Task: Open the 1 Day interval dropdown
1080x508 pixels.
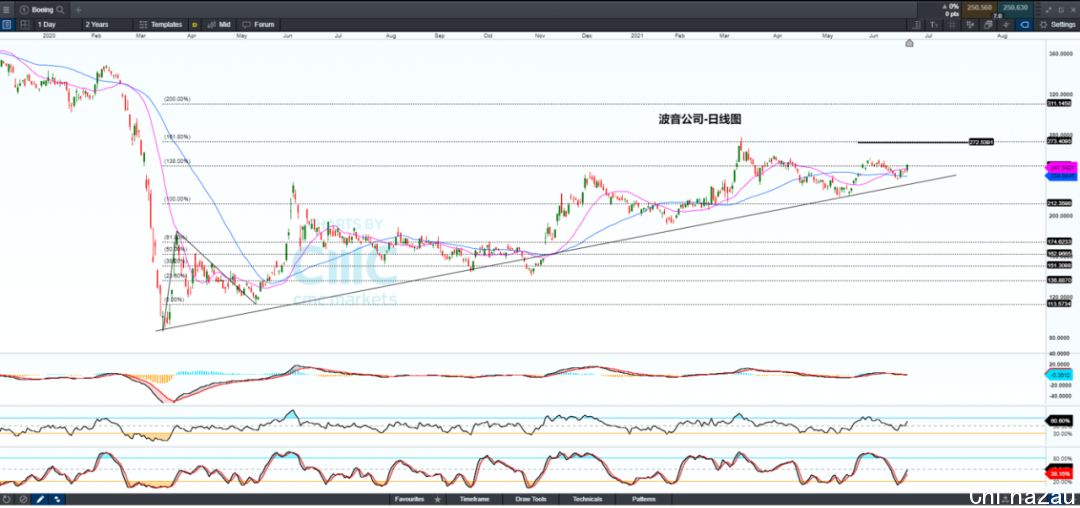Action: (56, 25)
